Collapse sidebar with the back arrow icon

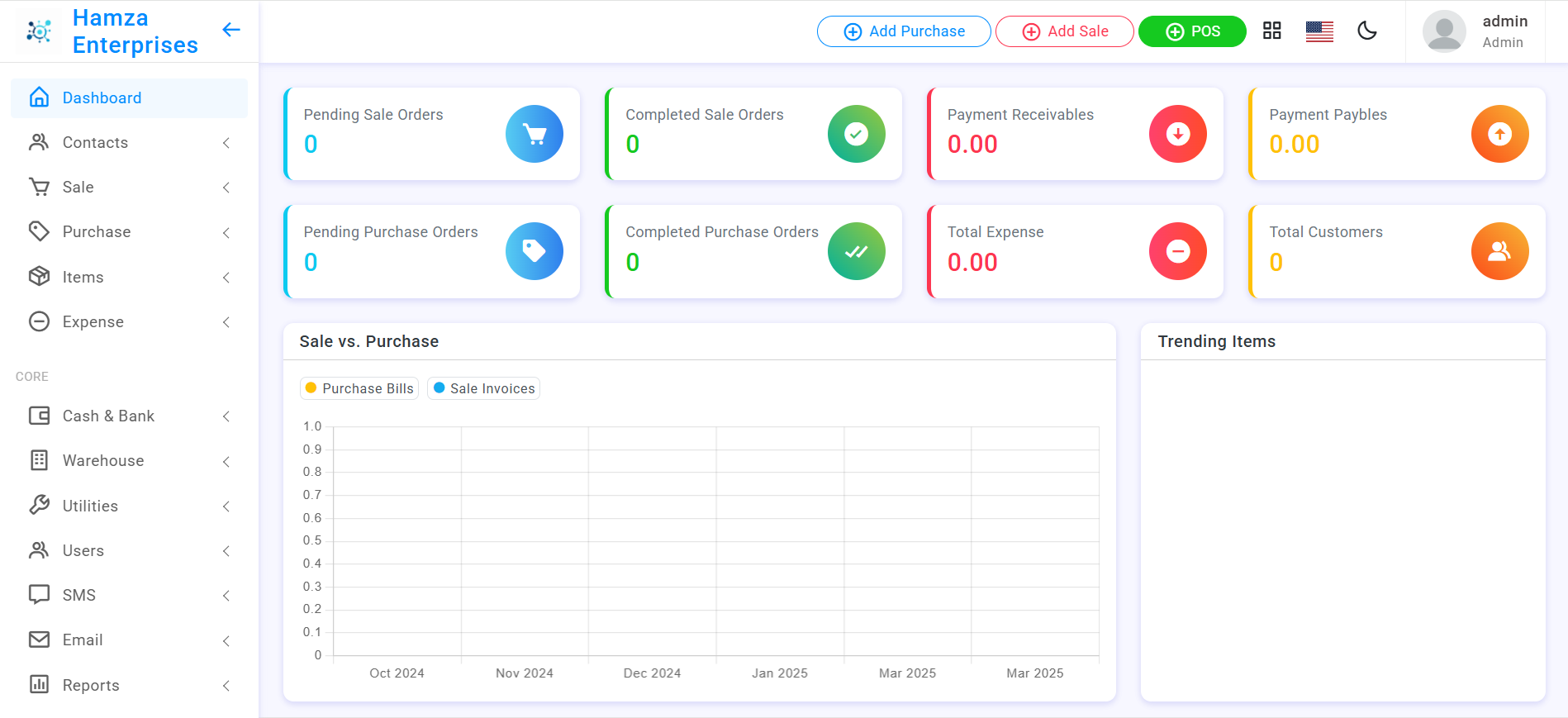(231, 30)
